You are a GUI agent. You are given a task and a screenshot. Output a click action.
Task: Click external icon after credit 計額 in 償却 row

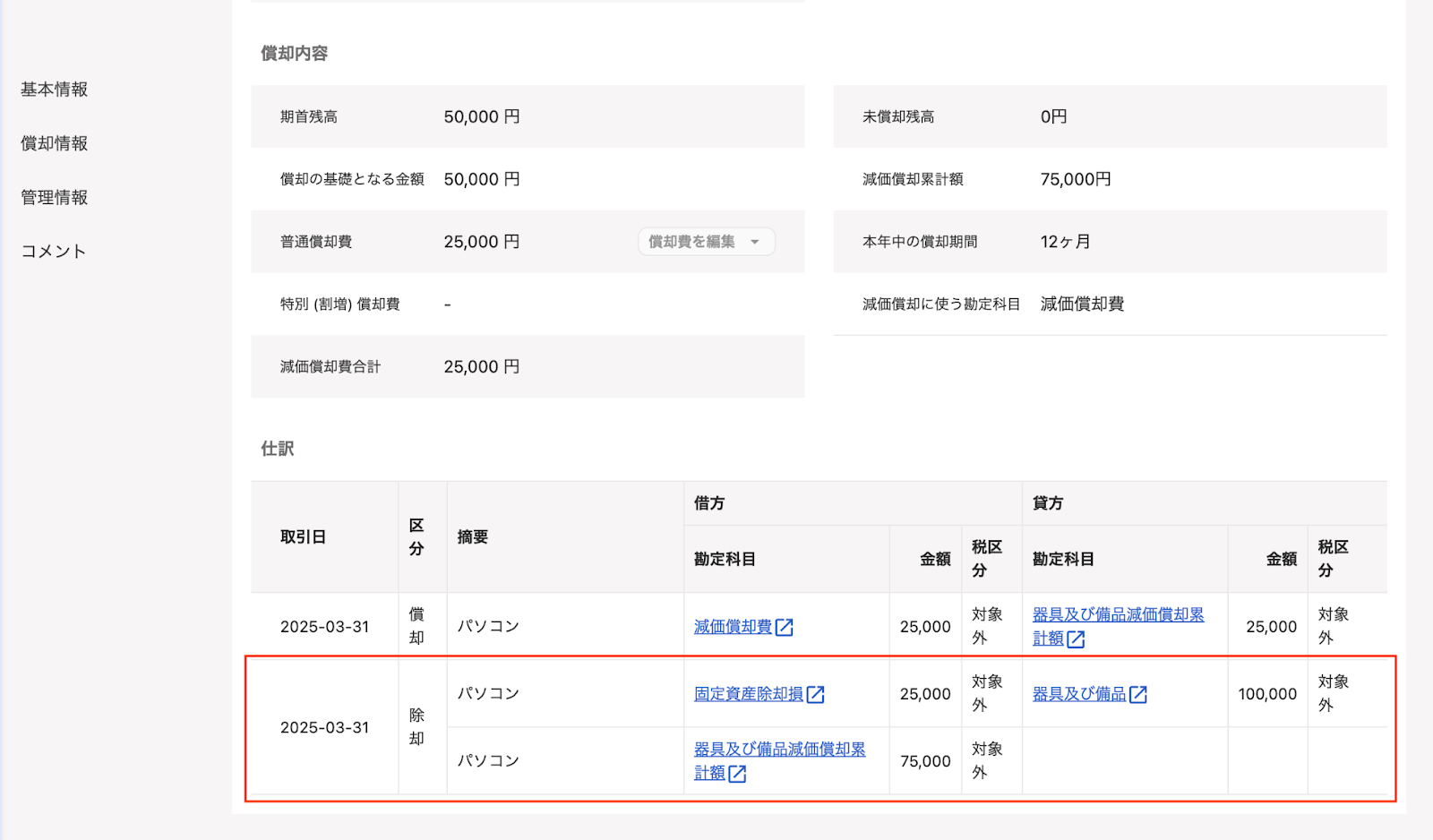[x=1077, y=639]
